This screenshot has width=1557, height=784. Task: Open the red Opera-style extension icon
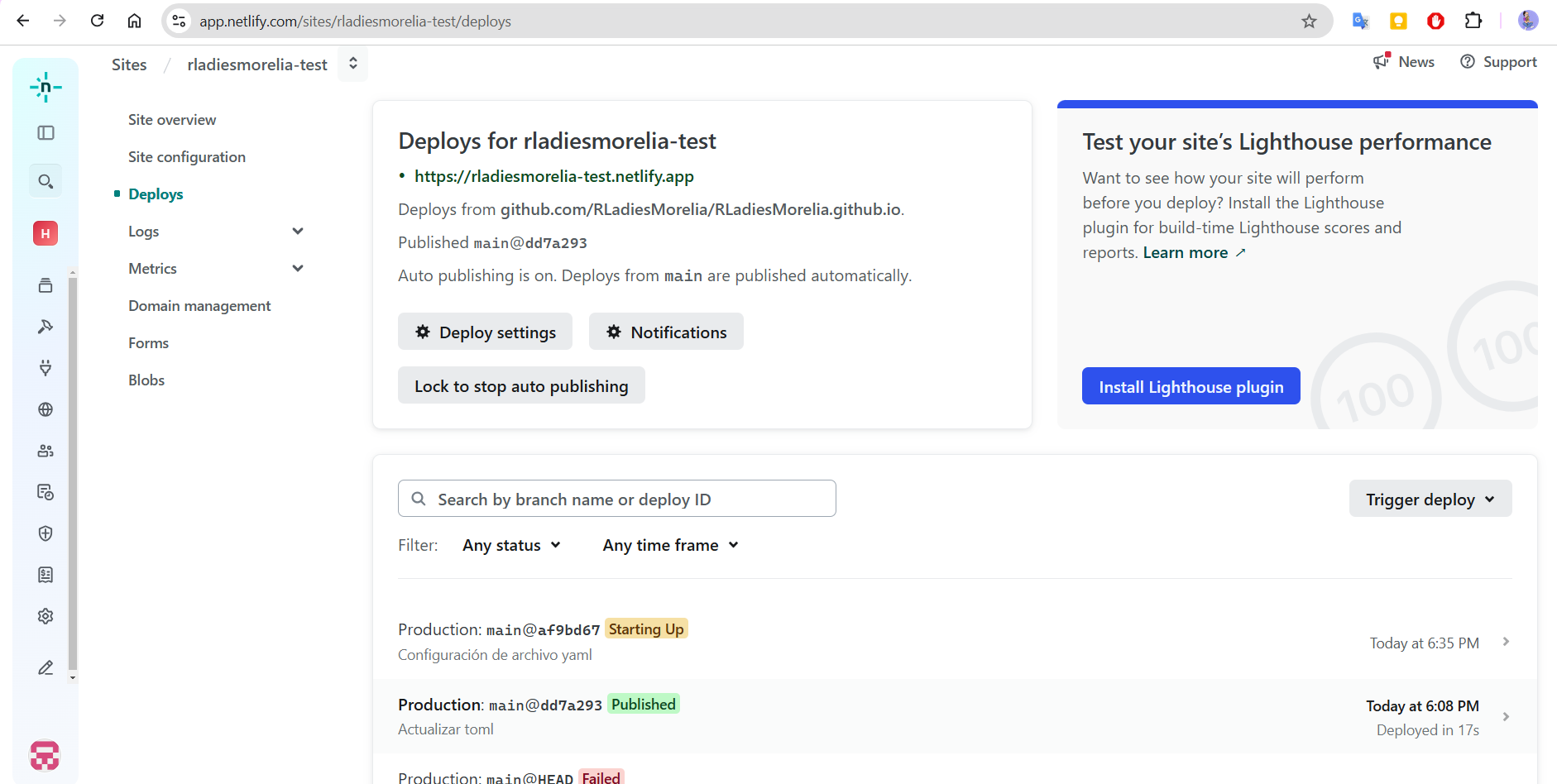coord(1436,21)
